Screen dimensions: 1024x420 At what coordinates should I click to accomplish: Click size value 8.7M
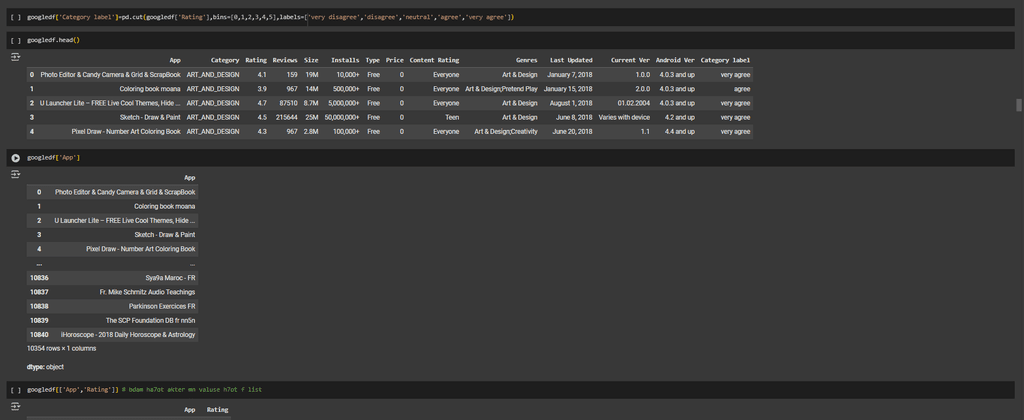point(311,103)
